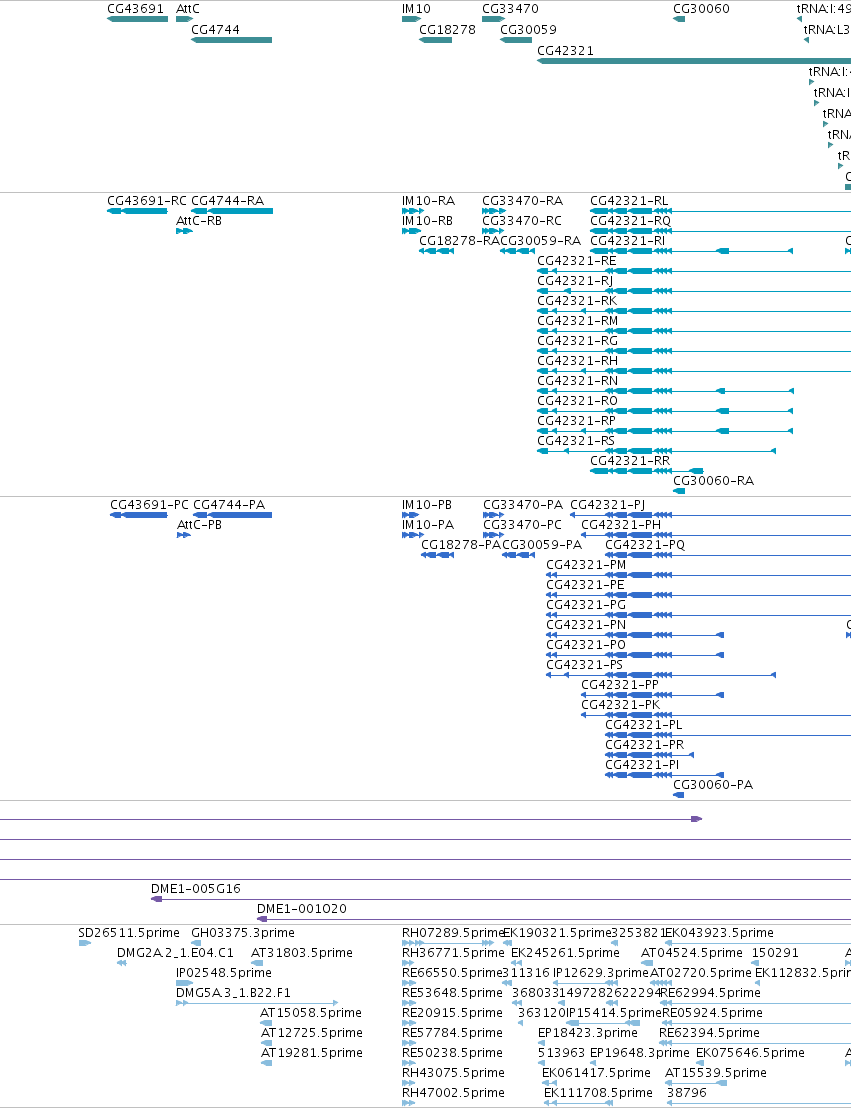
Task: Click the CG43691-RC transcript label
Action: point(147,201)
